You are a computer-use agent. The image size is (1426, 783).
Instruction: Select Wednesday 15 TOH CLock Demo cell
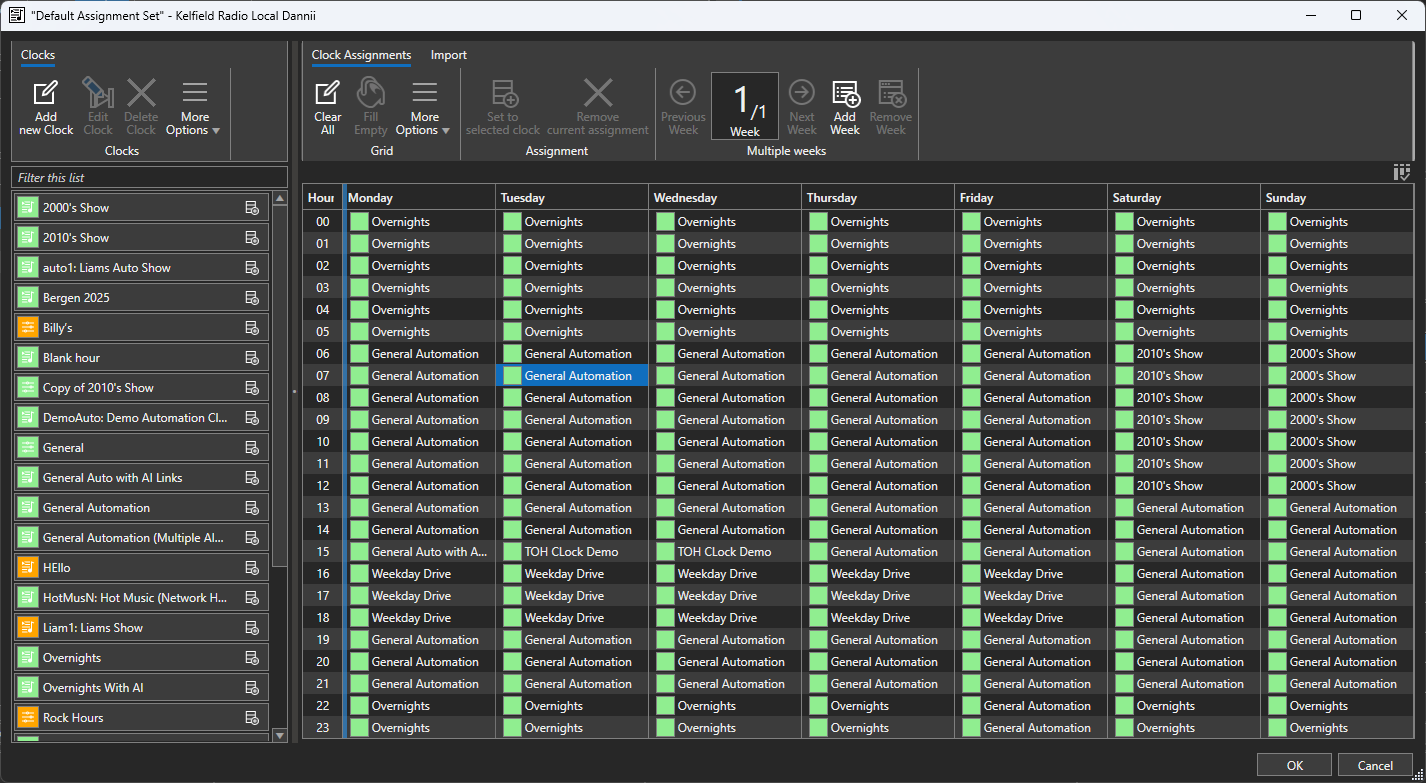pos(725,552)
